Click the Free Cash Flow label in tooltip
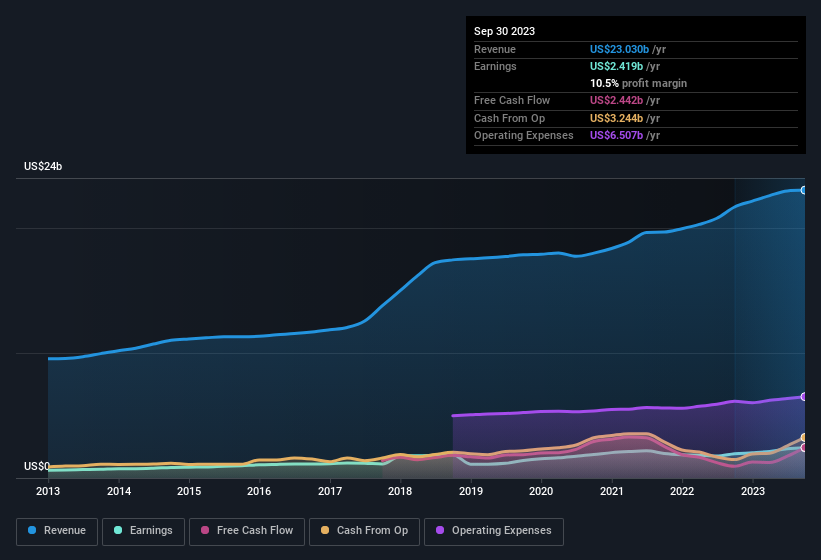 512,100
